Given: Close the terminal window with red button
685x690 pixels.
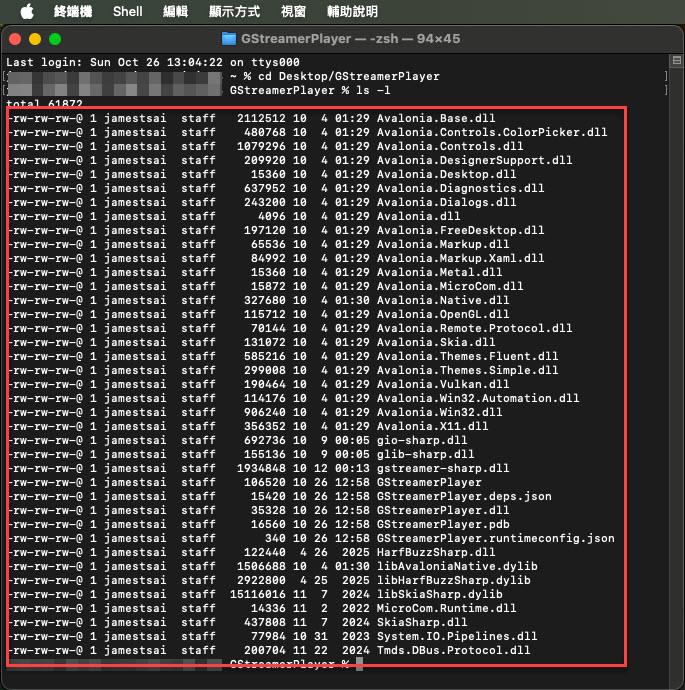Looking at the screenshot, I should [x=15, y=39].
